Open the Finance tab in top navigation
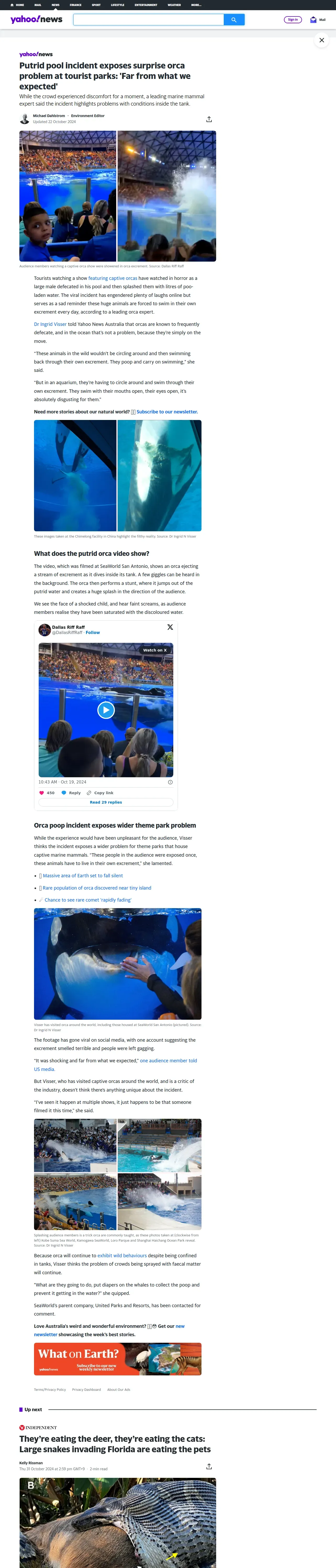This screenshot has height=1568, width=336. click(x=76, y=5)
